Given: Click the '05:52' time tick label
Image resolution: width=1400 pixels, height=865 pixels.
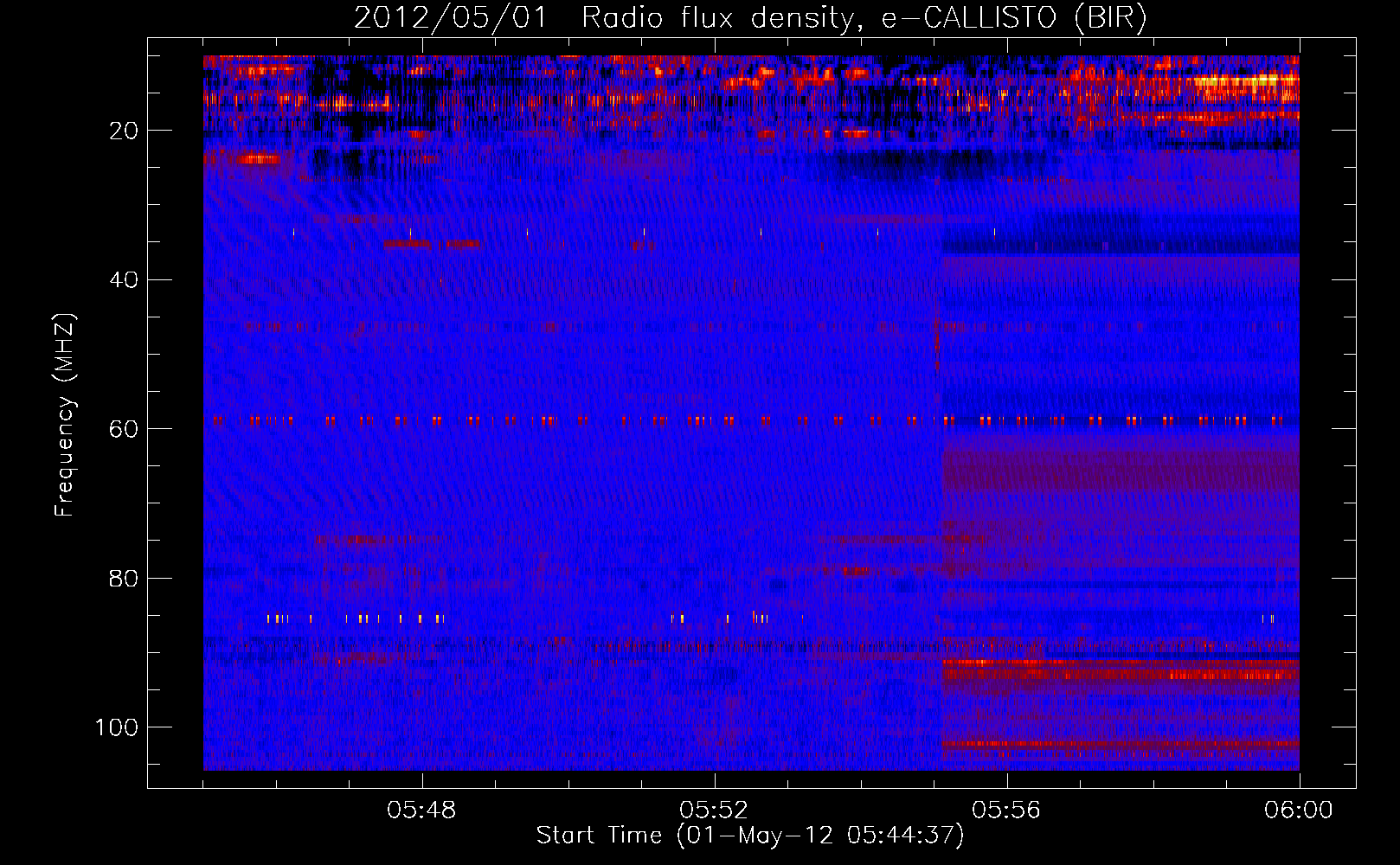Looking at the screenshot, I should [x=714, y=811].
